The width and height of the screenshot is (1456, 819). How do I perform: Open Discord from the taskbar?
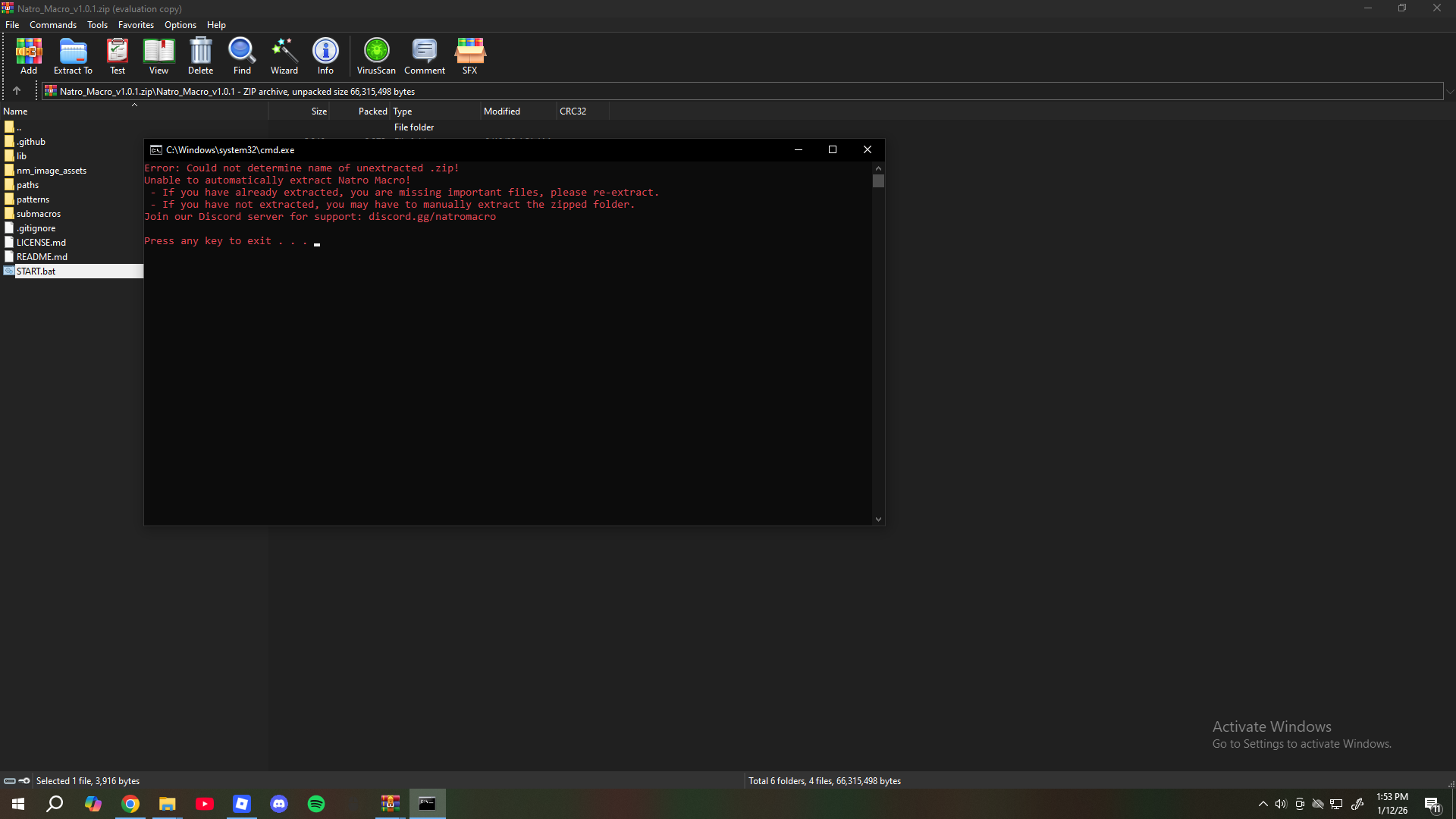coord(279,804)
